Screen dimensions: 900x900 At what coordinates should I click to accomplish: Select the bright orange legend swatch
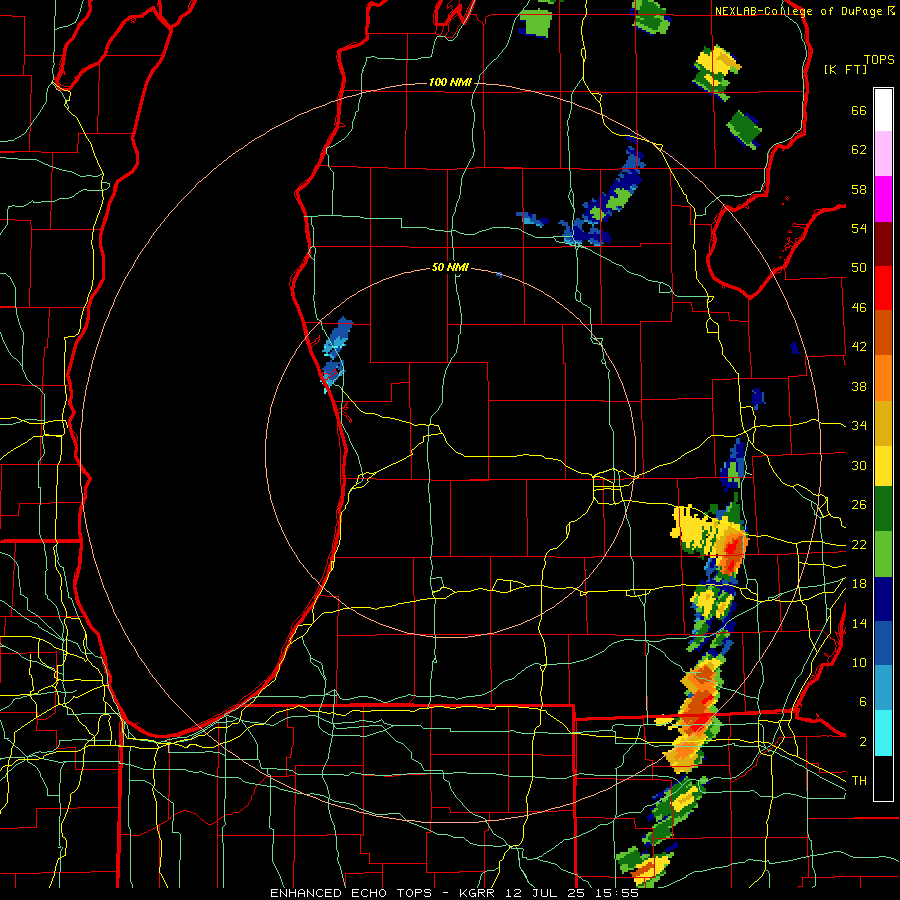pos(883,378)
